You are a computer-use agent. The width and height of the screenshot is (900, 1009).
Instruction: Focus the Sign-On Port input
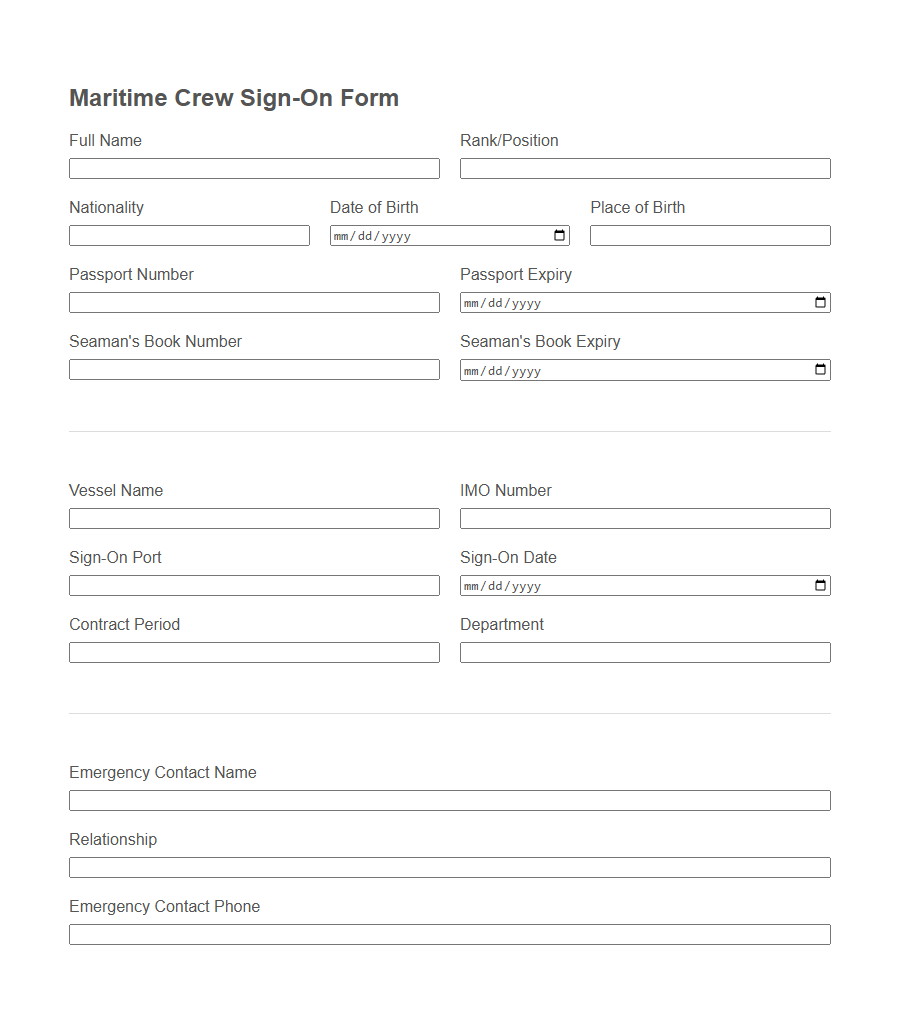254,585
